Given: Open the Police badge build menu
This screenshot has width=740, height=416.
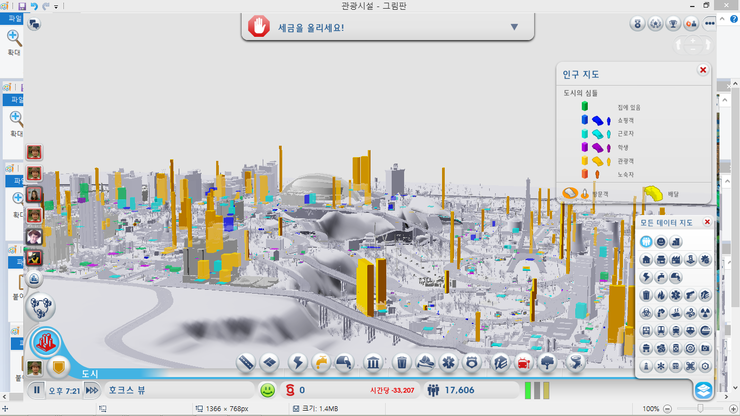Looking at the screenshot, I should pos(471,363).
